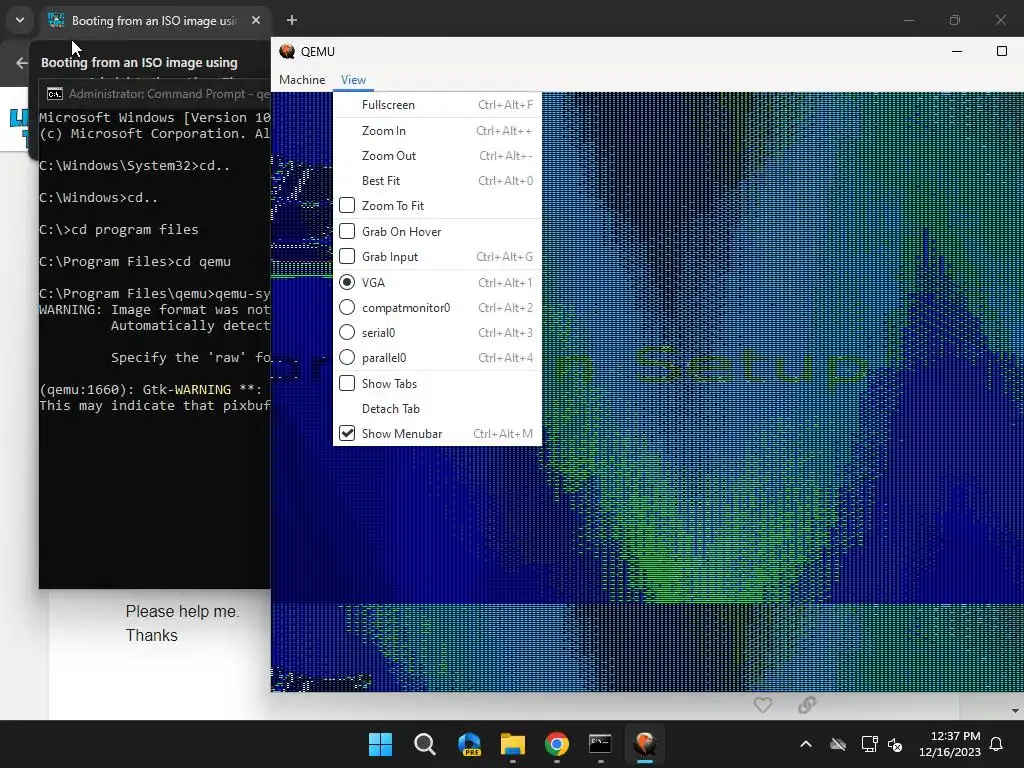Select the Booting from an ISO image tab
The image size is (1024, 768).
154,20
